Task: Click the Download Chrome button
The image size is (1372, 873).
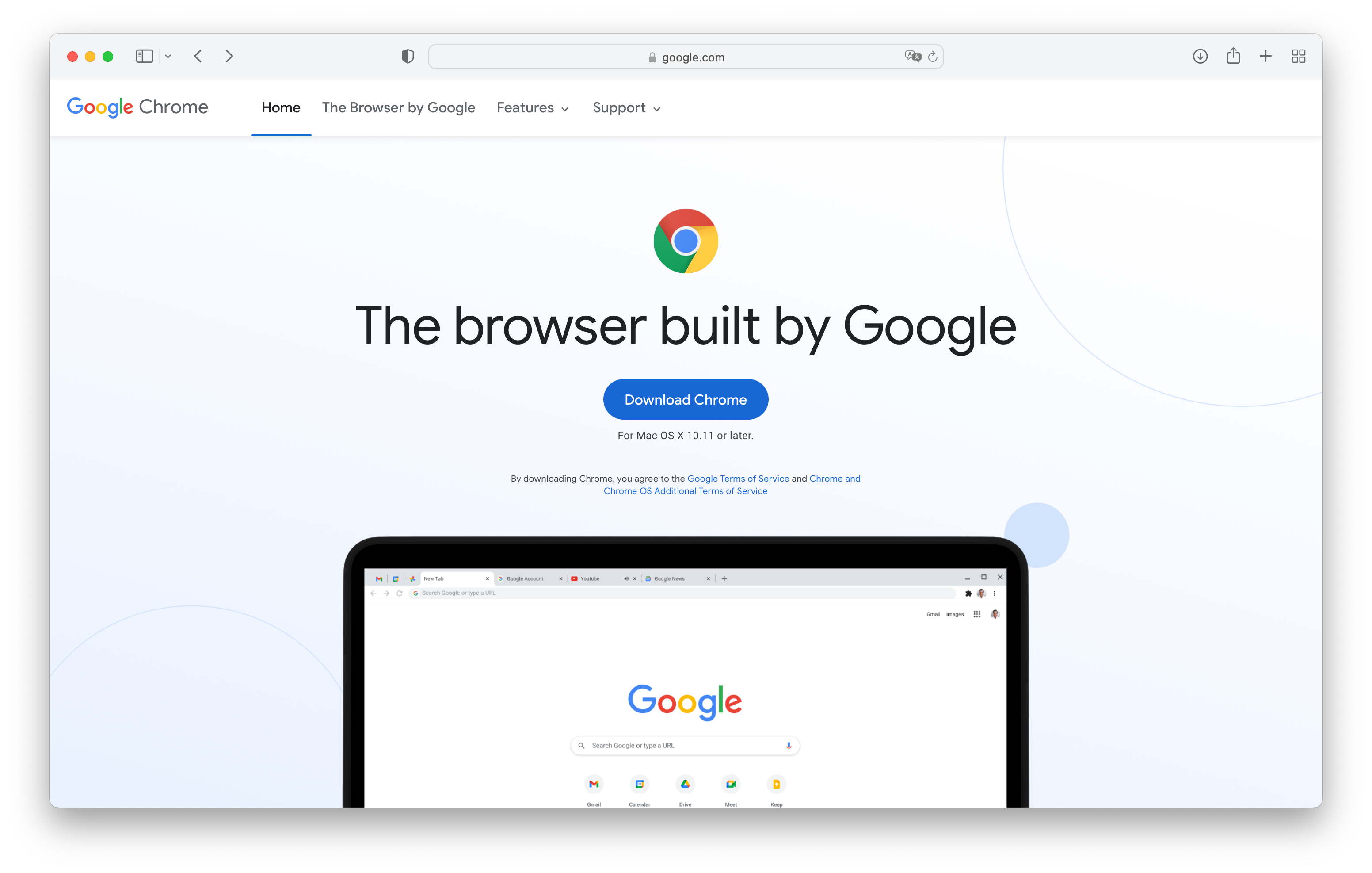Action: point(686,400)
